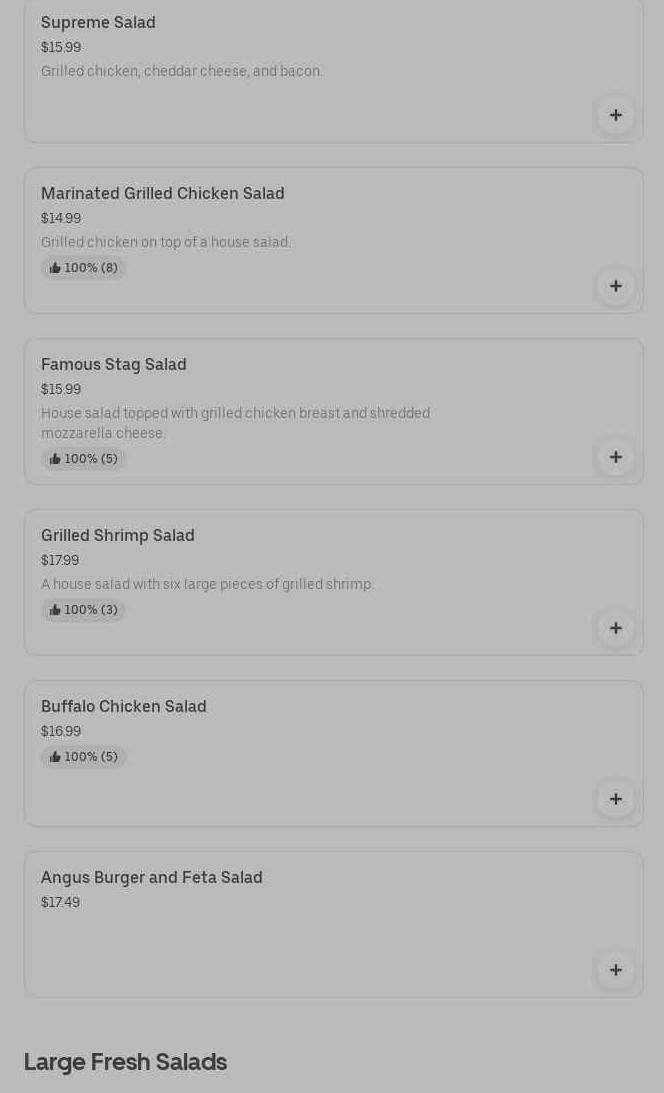
Task: Click plus button for Famous Stag Salad
Action: tap(615, 457)
